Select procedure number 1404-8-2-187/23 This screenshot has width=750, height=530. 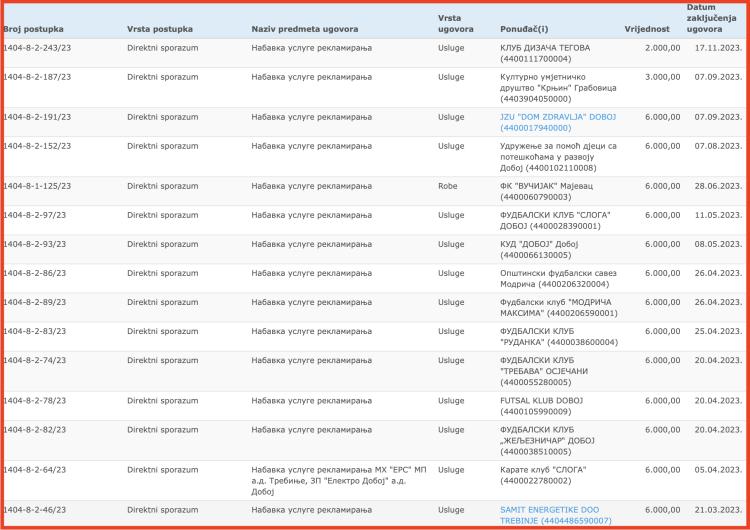click(x=37, y=77)
